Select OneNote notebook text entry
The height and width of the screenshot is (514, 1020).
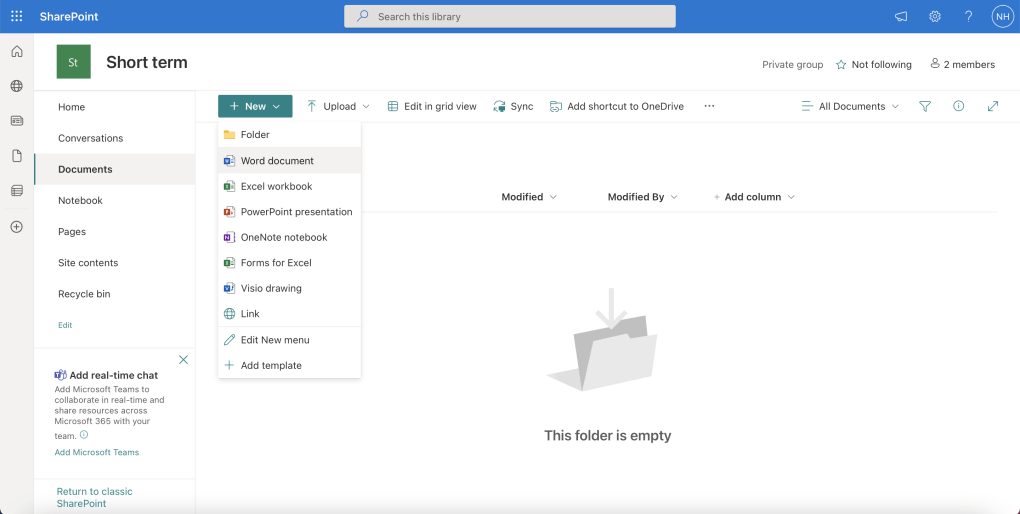coord(284,237)
